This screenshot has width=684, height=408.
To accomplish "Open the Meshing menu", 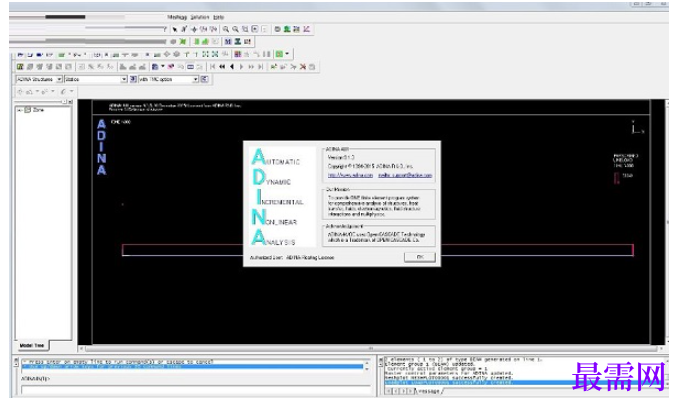I will 177,17.
